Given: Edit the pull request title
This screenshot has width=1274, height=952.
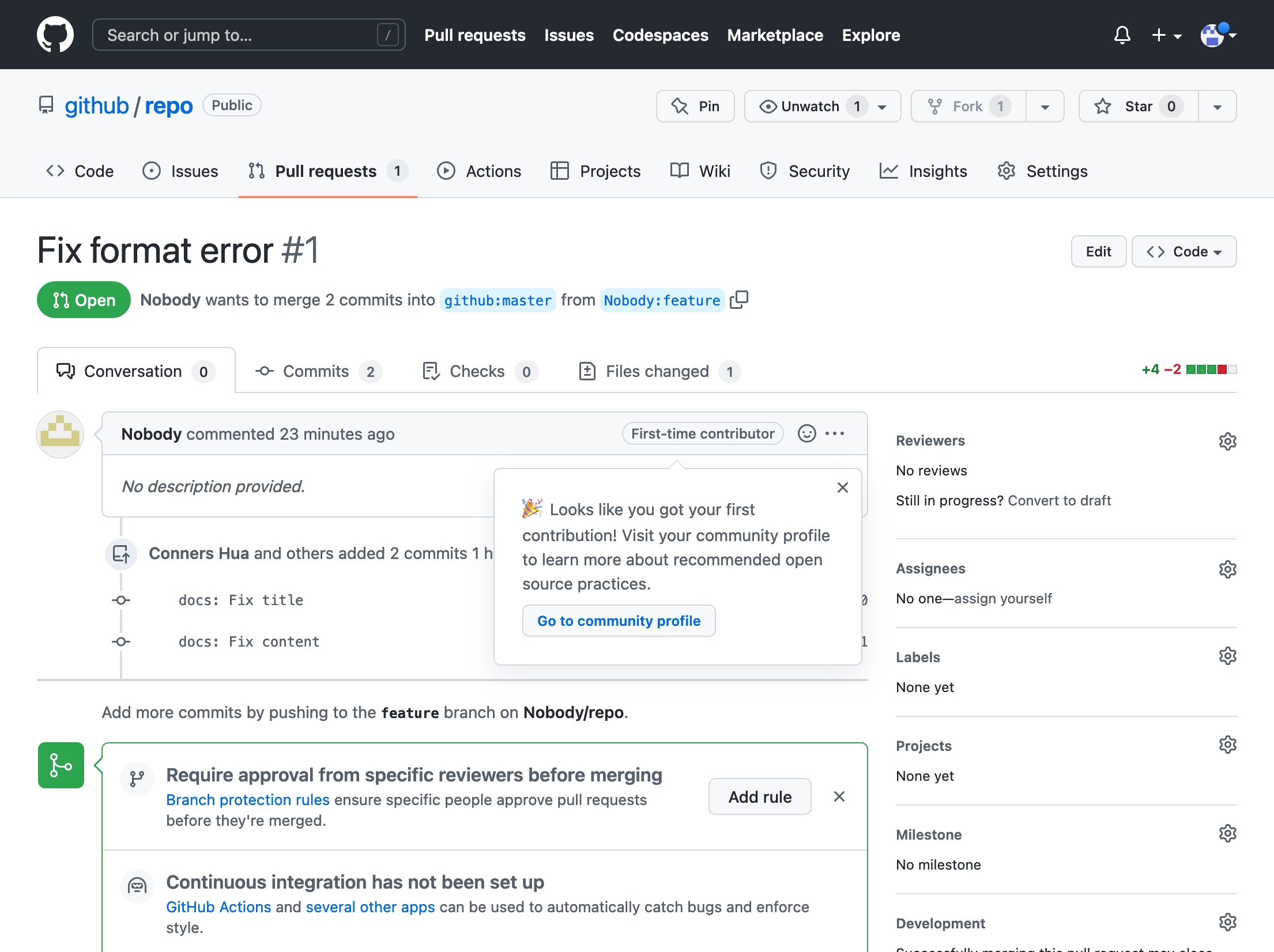Looking at the screenshot, I should click(1098, 251).
